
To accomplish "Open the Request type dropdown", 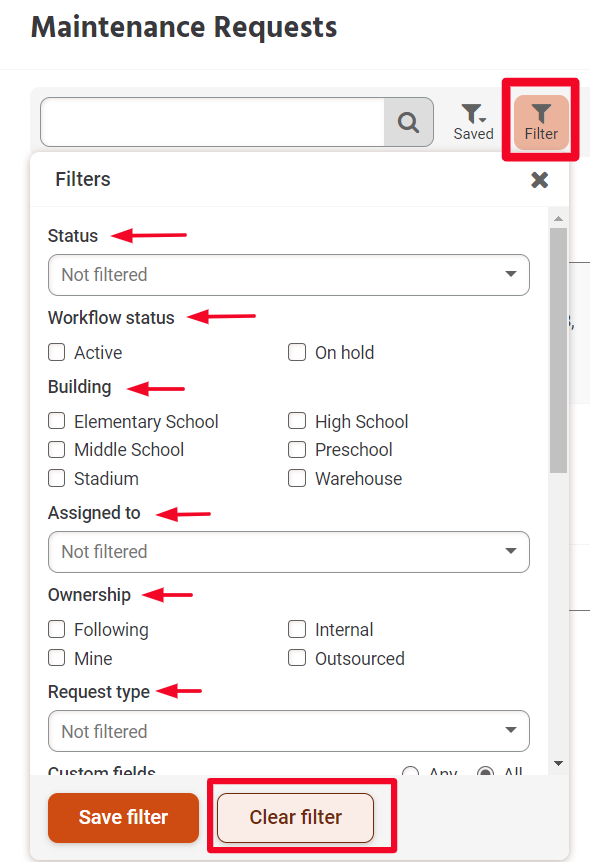I will [x=289, y=731].
